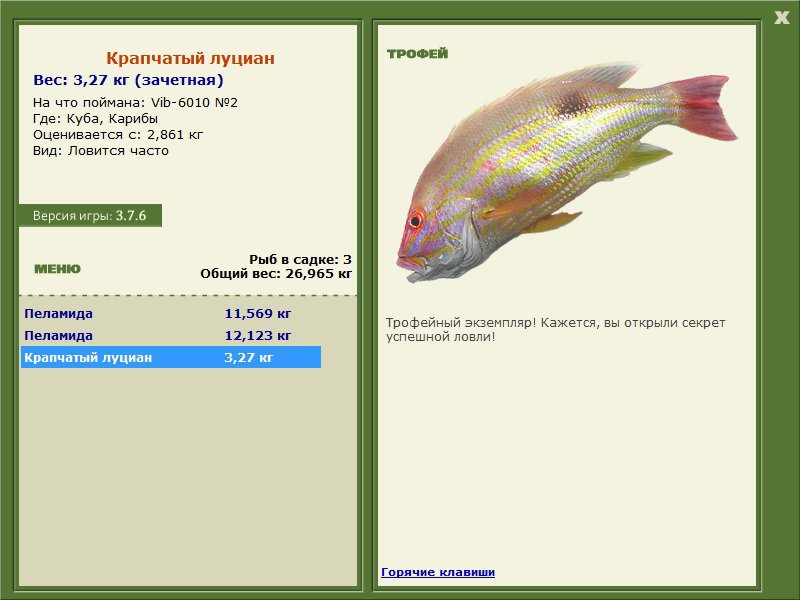The width and height of the screenshot is (800, 600).
Task: Click the Версия игры: 3.7.6 label
Action: pos(90,216)
